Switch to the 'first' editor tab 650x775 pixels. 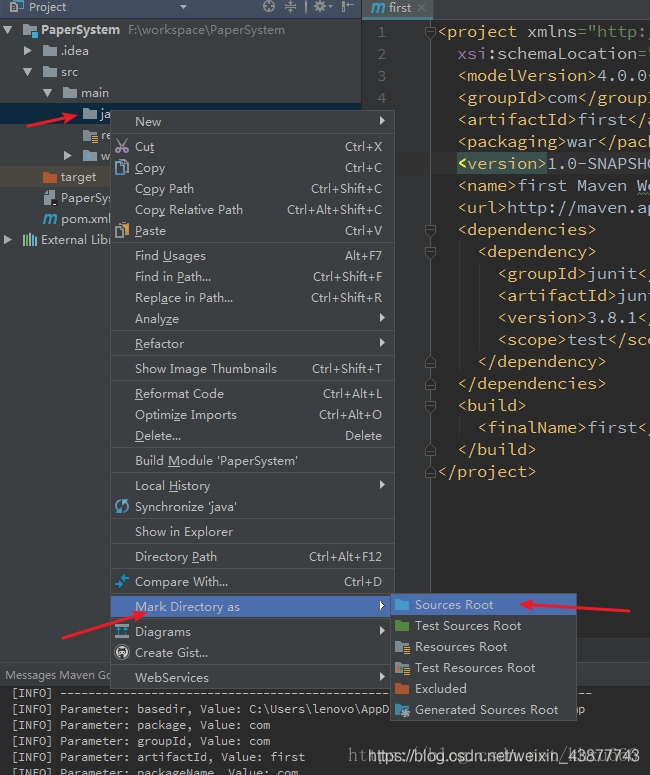pyautogui.click(x=397, y=8)
